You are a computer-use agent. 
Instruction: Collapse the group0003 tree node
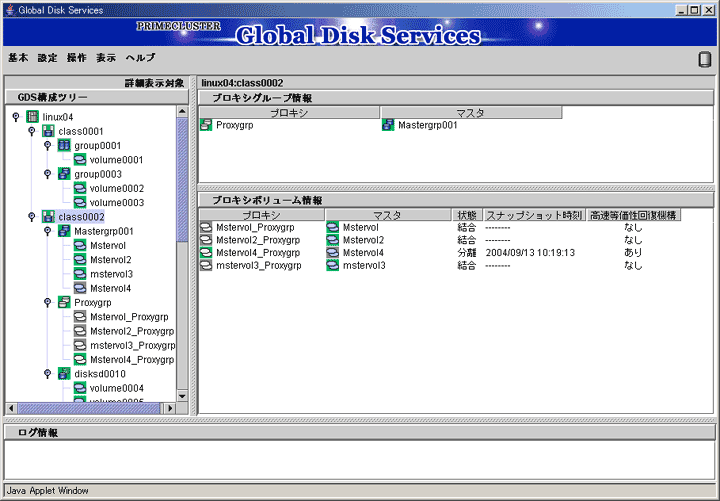47,174
